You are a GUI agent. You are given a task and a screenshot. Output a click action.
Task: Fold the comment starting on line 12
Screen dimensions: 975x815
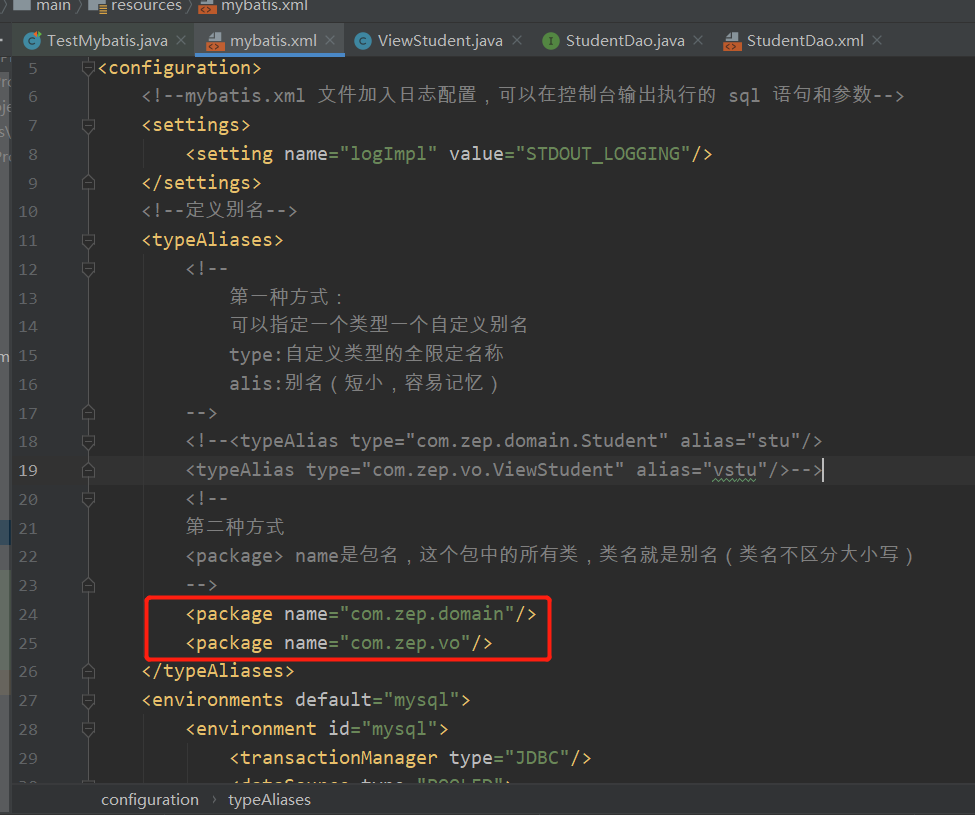88,269
